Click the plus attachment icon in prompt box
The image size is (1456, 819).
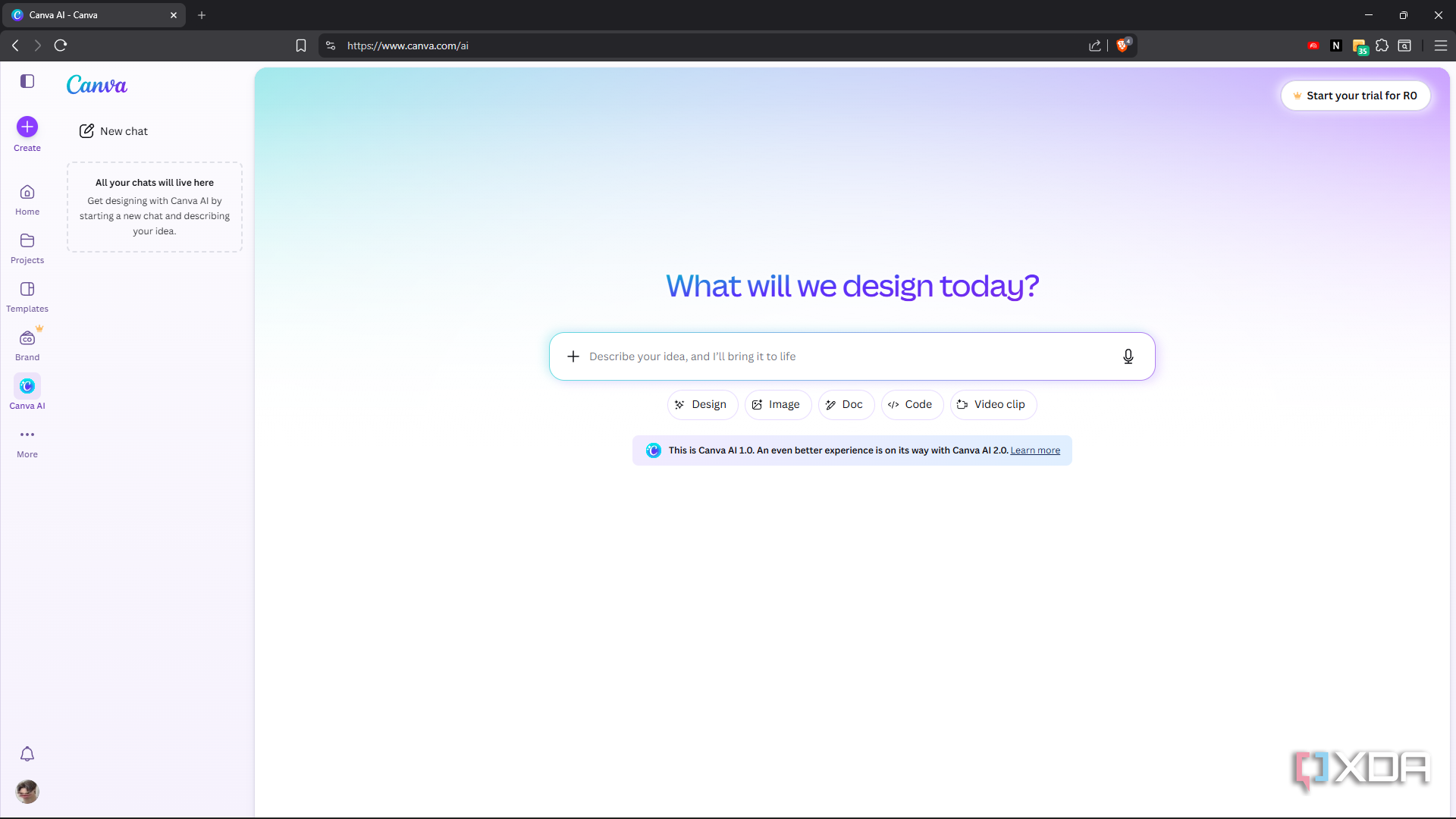point(573,356)
